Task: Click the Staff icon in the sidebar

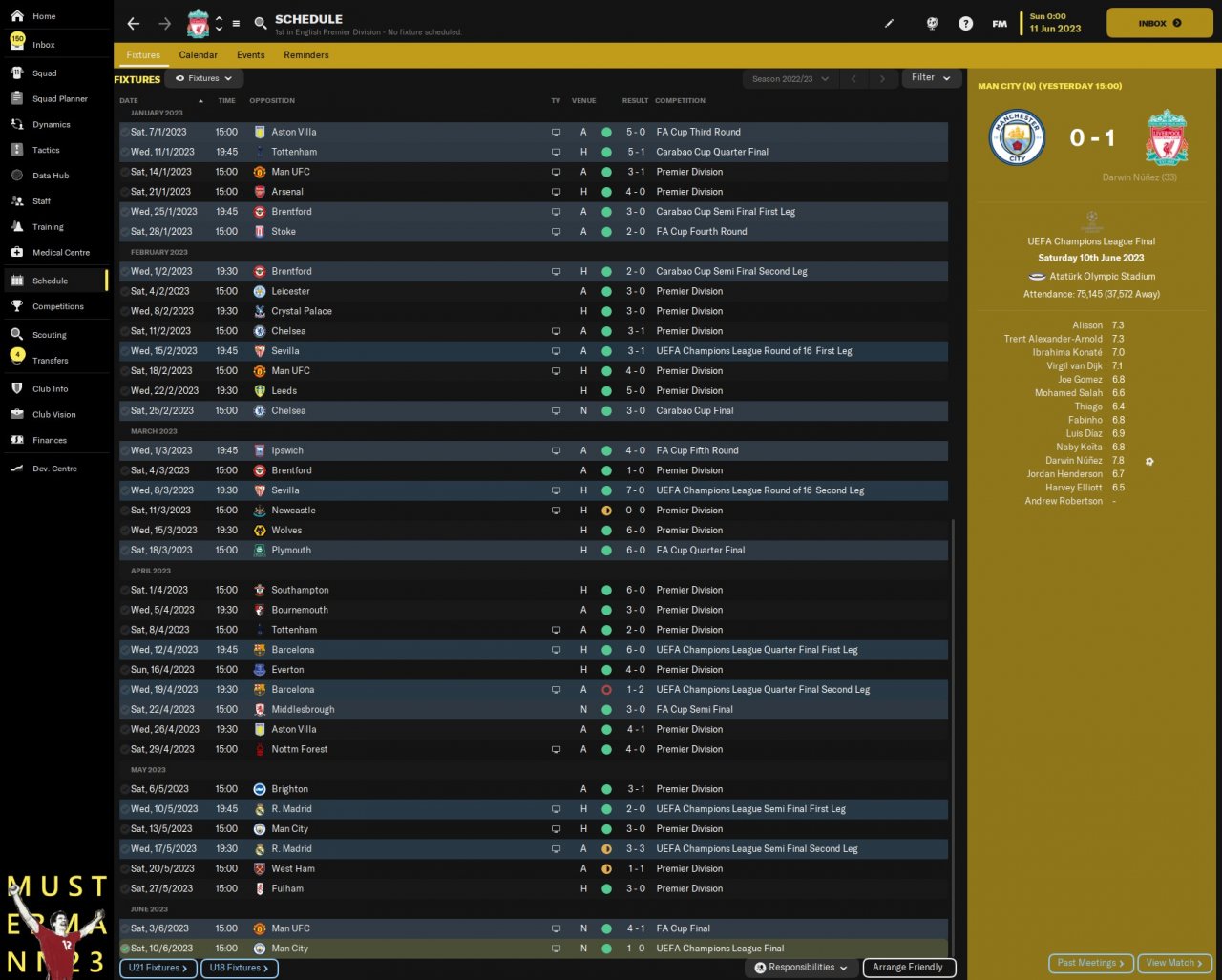Action: tap(17, 201)
